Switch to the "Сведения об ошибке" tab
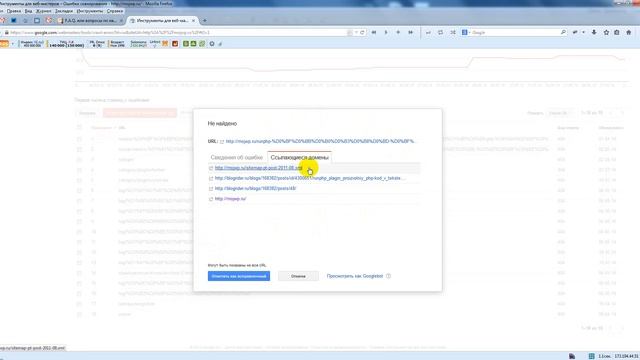 (x=236, y=157)
